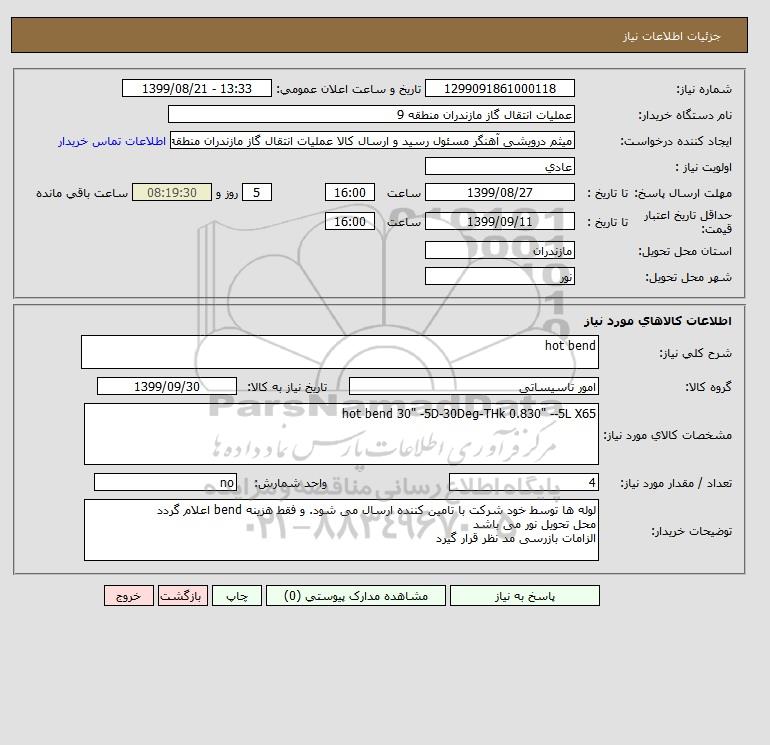770x745 pixels.
Task: Click the اولویت نیاز label
Action: (x=704, y=167)
